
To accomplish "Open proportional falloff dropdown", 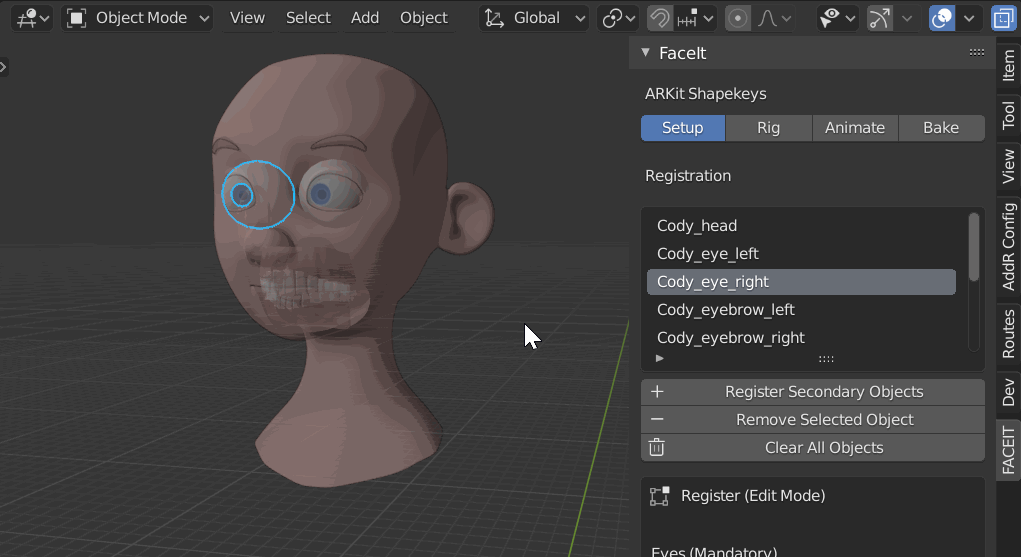I will 774,18.
